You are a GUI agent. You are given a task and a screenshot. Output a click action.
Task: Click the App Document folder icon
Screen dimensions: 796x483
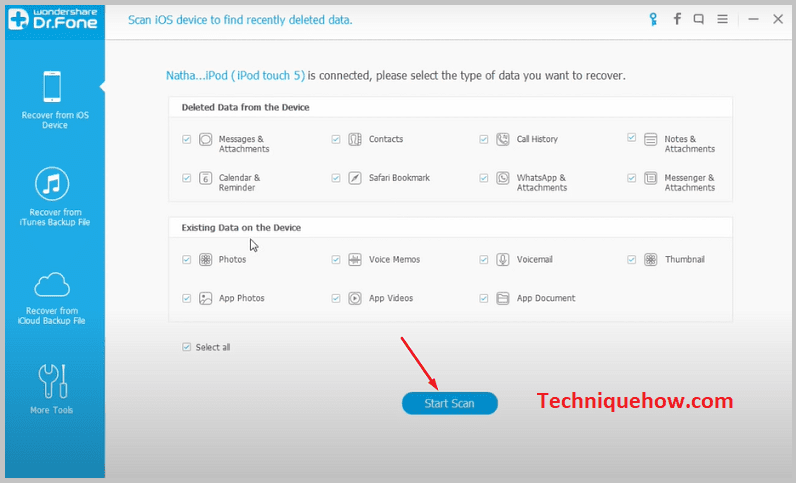503,298
